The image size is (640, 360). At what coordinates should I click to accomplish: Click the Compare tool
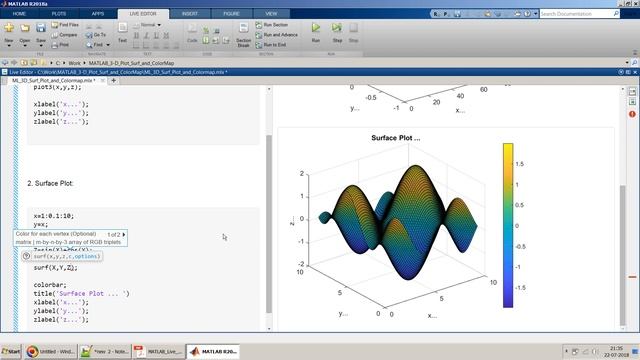click(x=64, y=35)
